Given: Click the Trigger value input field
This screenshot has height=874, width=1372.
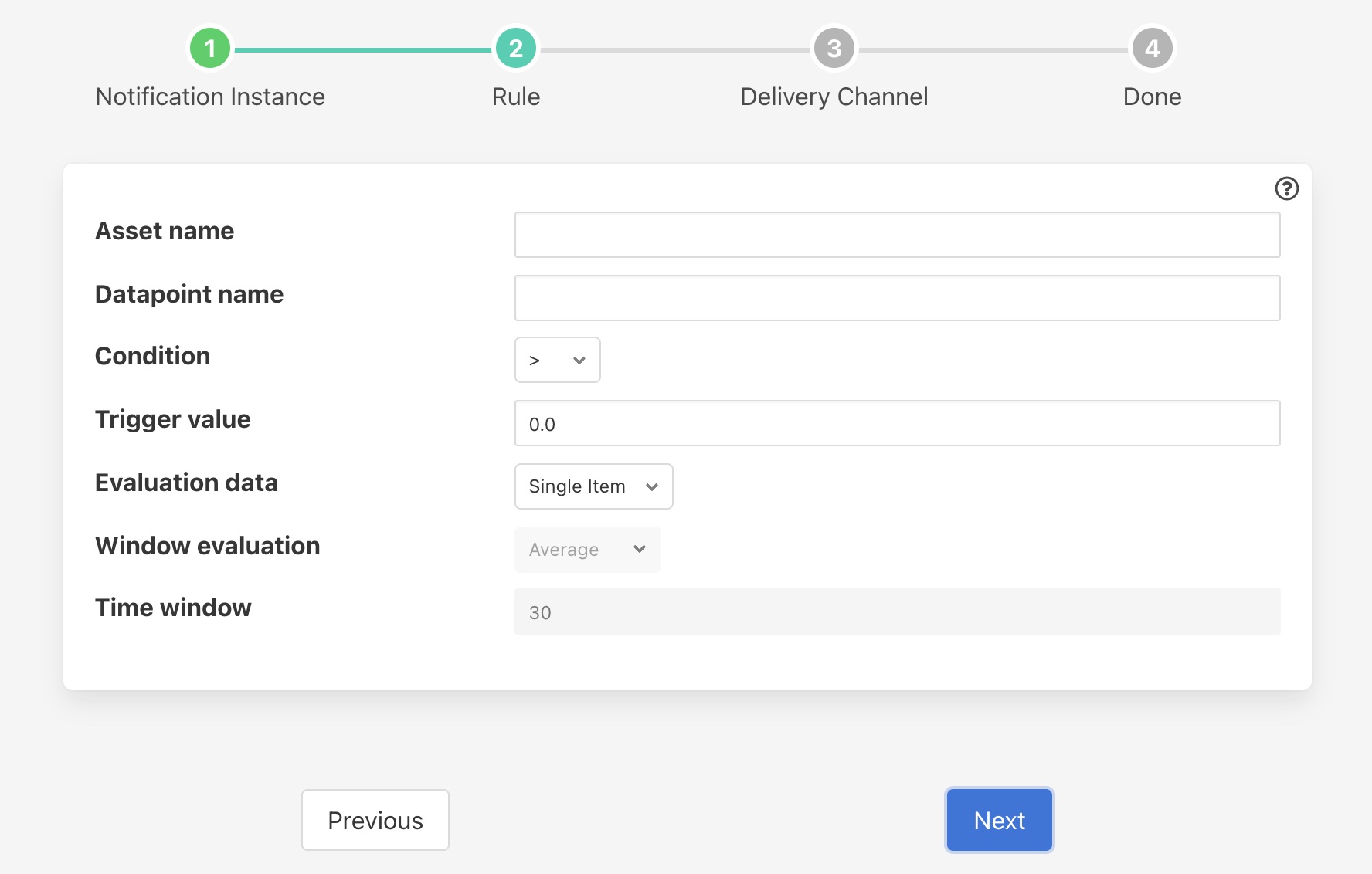Looking at the screenshot, I should [x=897, y=423].
